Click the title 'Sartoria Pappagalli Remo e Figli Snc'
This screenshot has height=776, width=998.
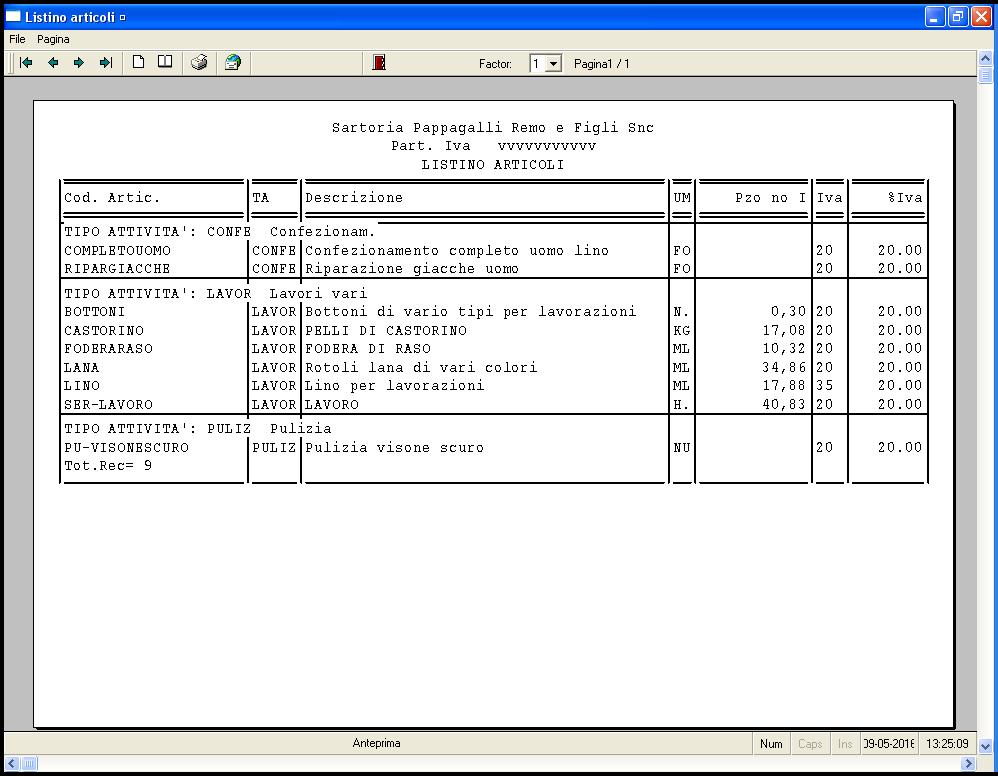[x=493, y=128]
